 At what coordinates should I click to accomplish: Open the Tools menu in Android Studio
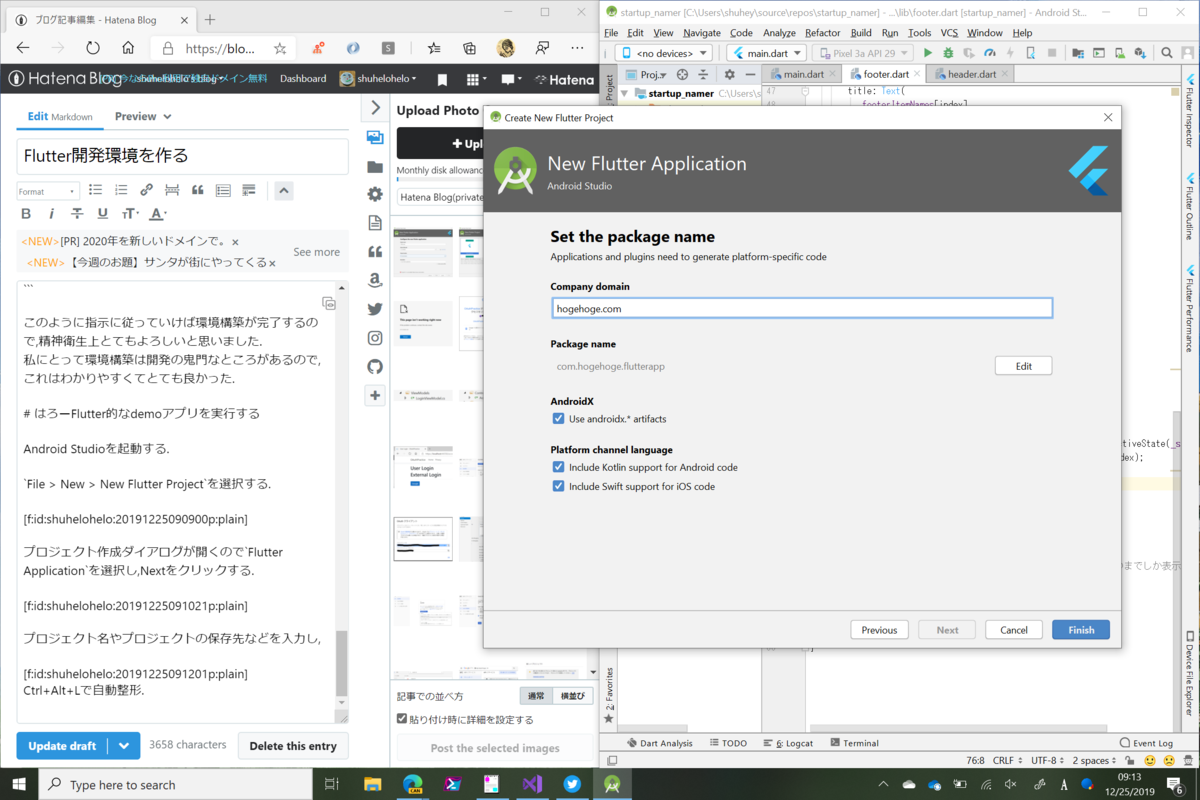click(x=920, y=33)
